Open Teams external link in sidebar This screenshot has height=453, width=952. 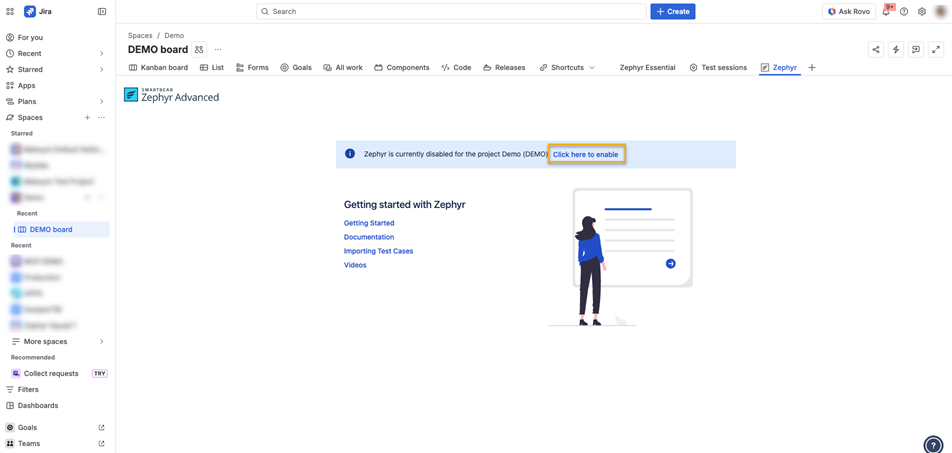101,443
